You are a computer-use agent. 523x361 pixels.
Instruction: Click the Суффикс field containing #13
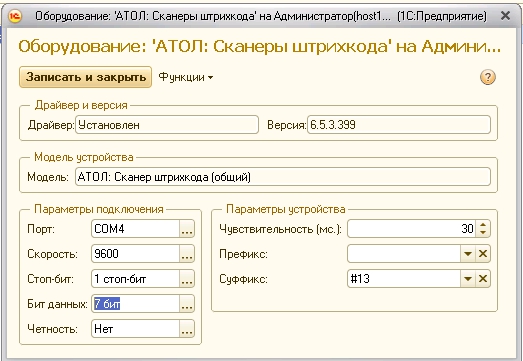click(x=404, y=279)
